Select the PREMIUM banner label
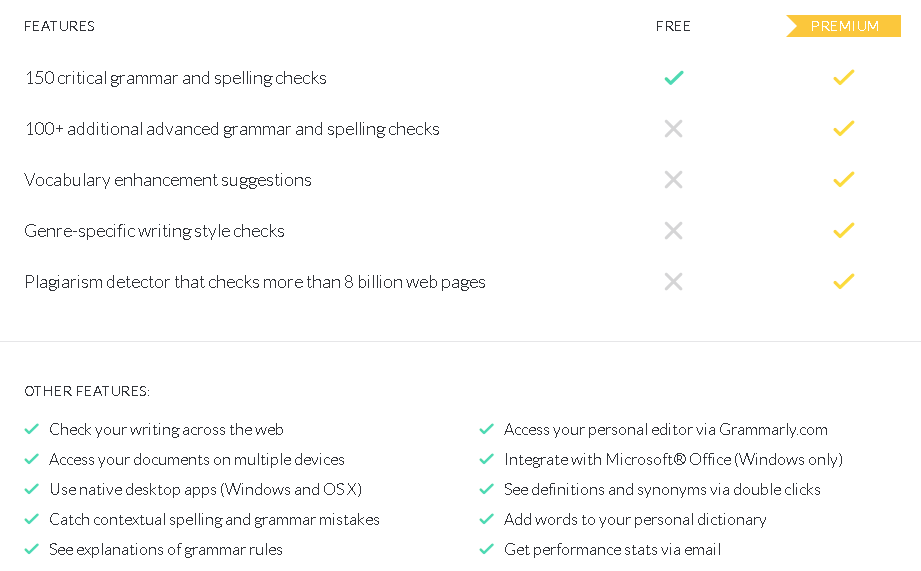This screenshot has width=921, height=571. click(844, 26)
